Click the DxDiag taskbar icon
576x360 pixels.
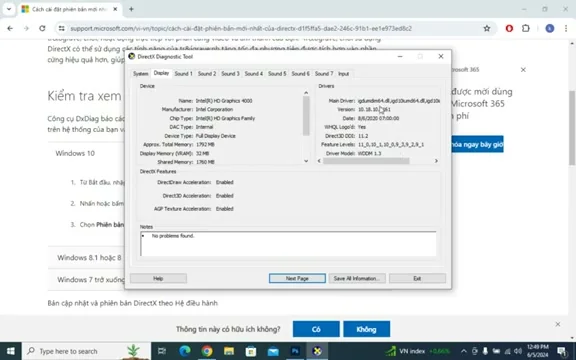[317, 351]
